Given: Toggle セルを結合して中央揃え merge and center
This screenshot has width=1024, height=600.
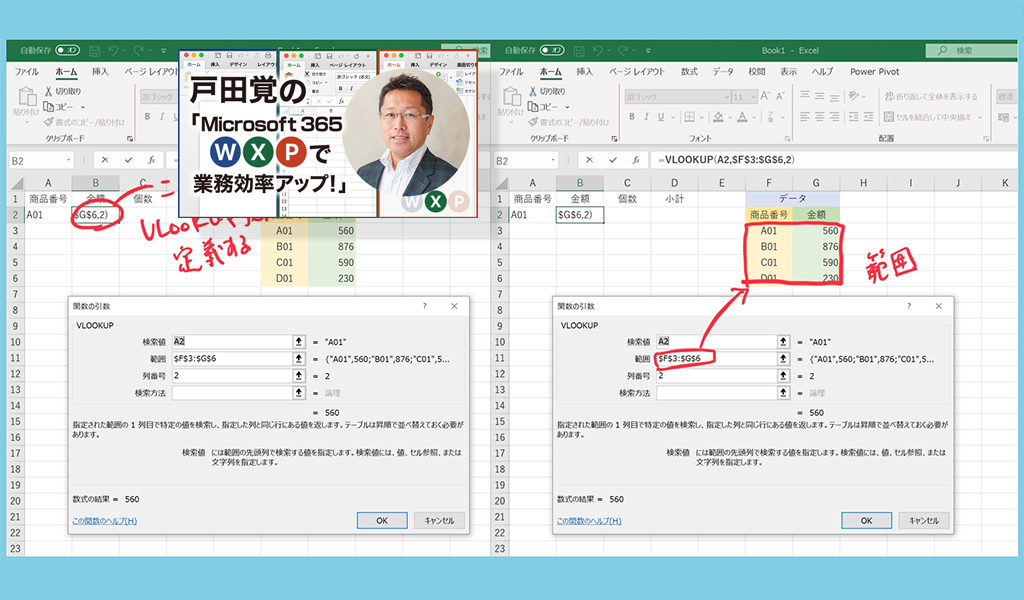Looking at the screenshot, I should tap(928, 117).
